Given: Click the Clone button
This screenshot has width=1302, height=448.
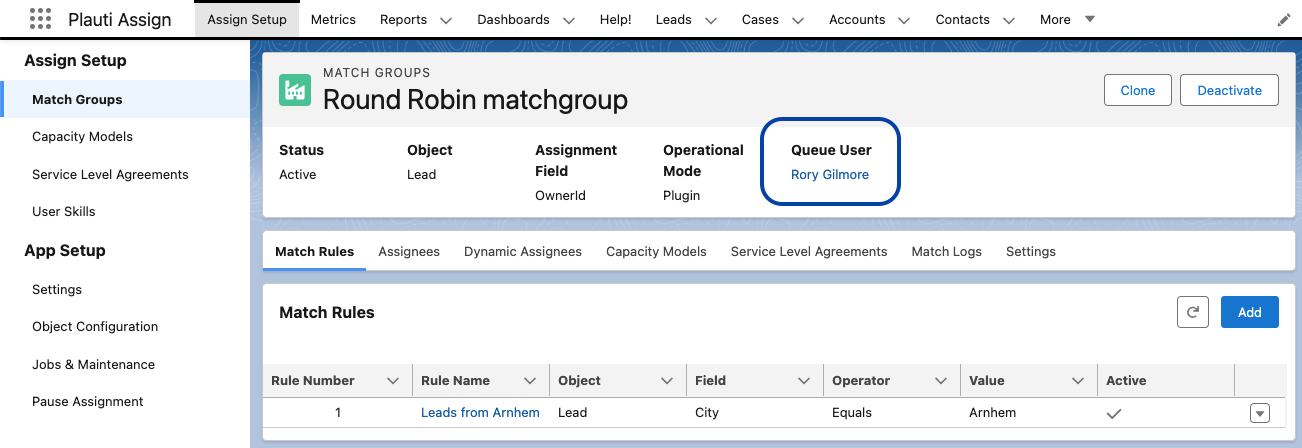Looking at the screenshot, I should pos(1138,90).
